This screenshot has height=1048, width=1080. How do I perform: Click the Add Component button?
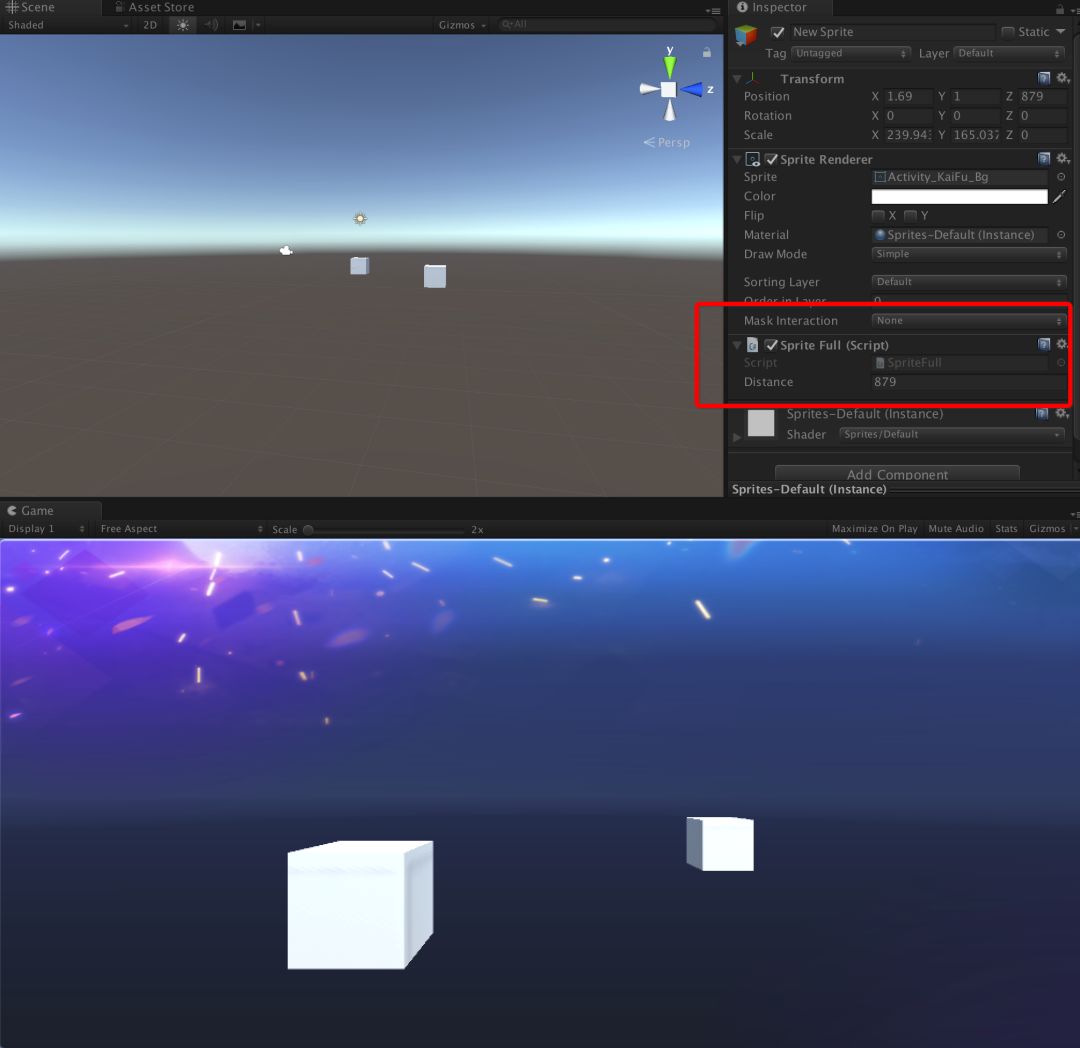tap(897, 474)
